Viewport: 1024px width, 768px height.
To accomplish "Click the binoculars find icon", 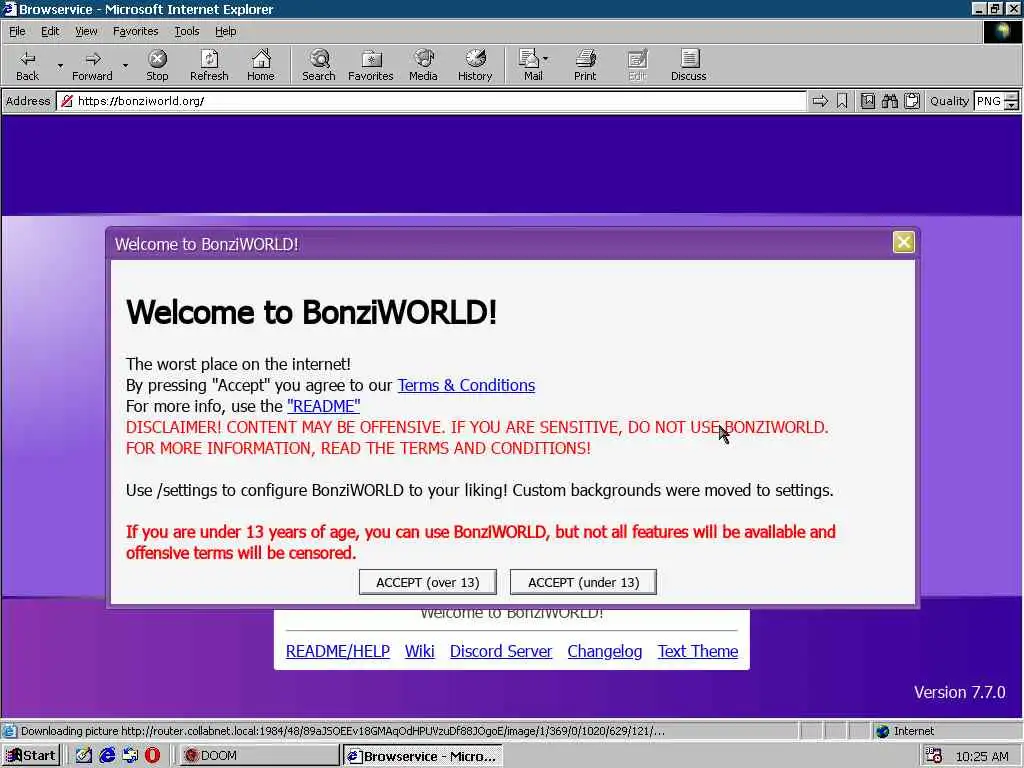I will coord(889,101).
